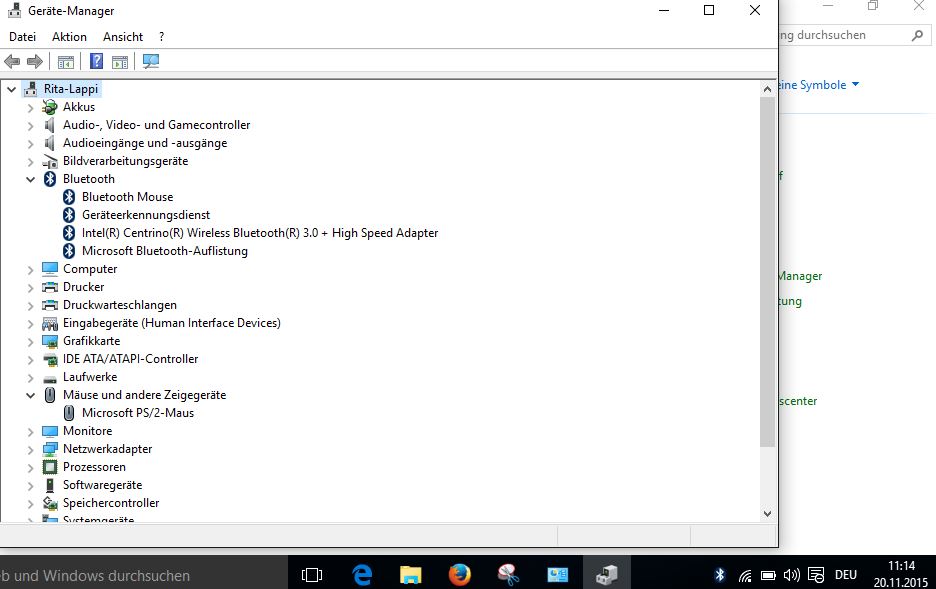This screenshot has height=589, width=936.
Task: Open the Ansicht menu
Action: pos(123,37)
